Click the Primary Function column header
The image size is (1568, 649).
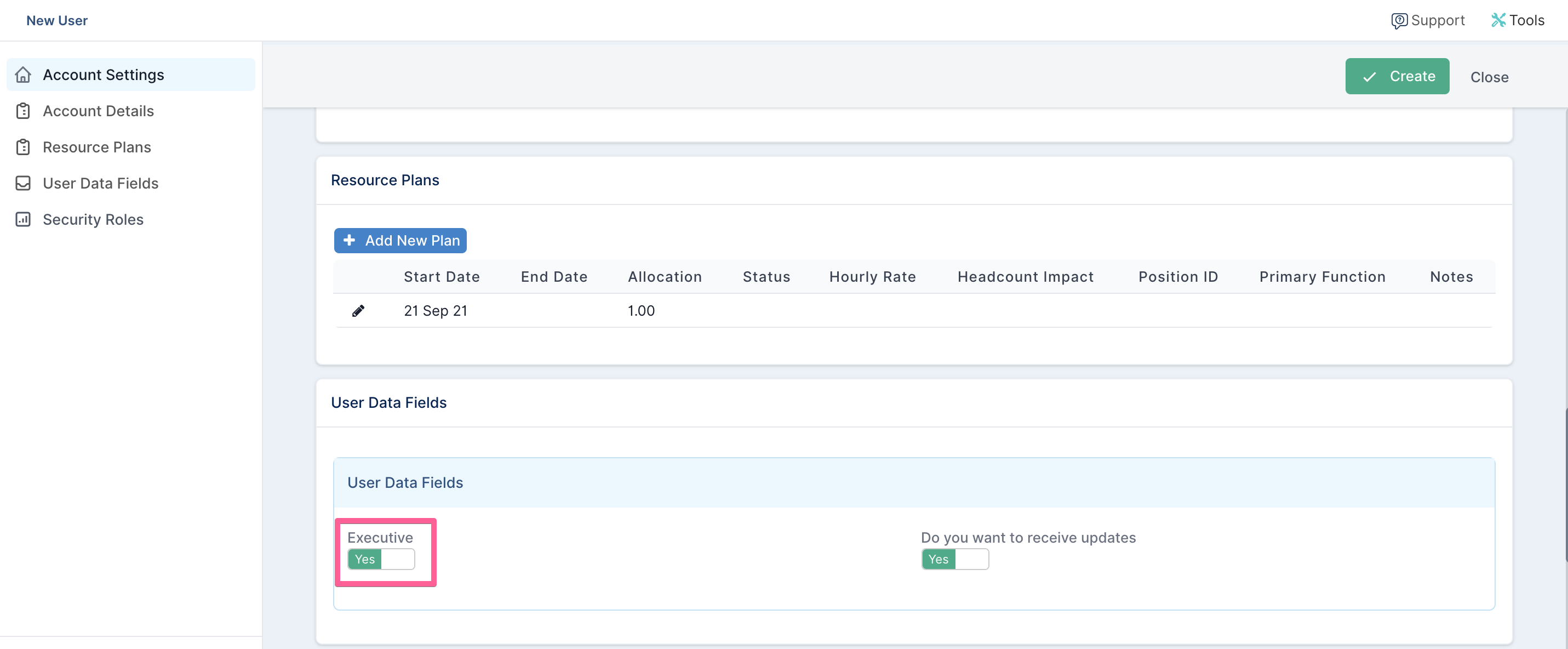[1322, 276]
